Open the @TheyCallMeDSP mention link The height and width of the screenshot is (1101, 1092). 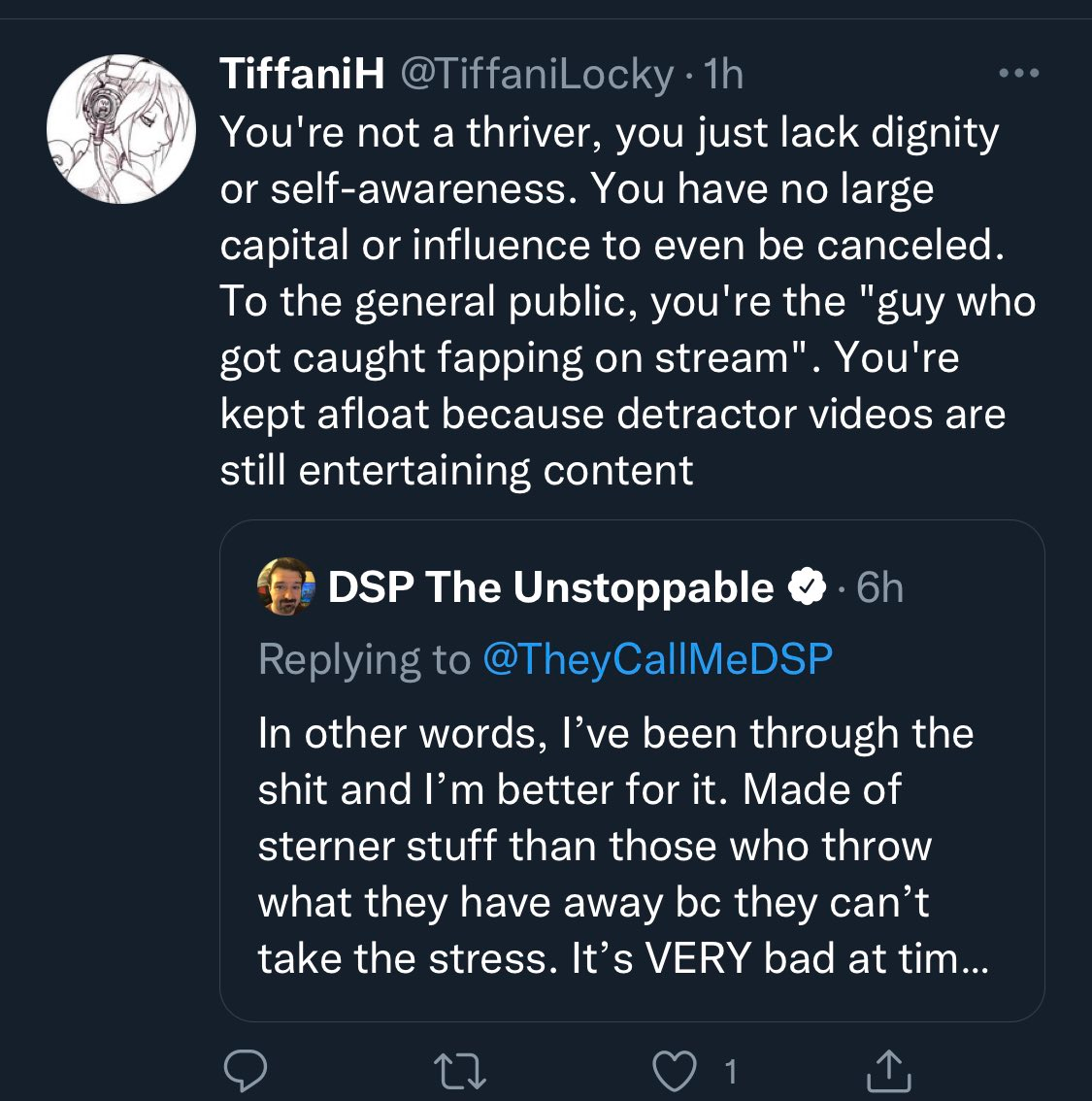659,658
